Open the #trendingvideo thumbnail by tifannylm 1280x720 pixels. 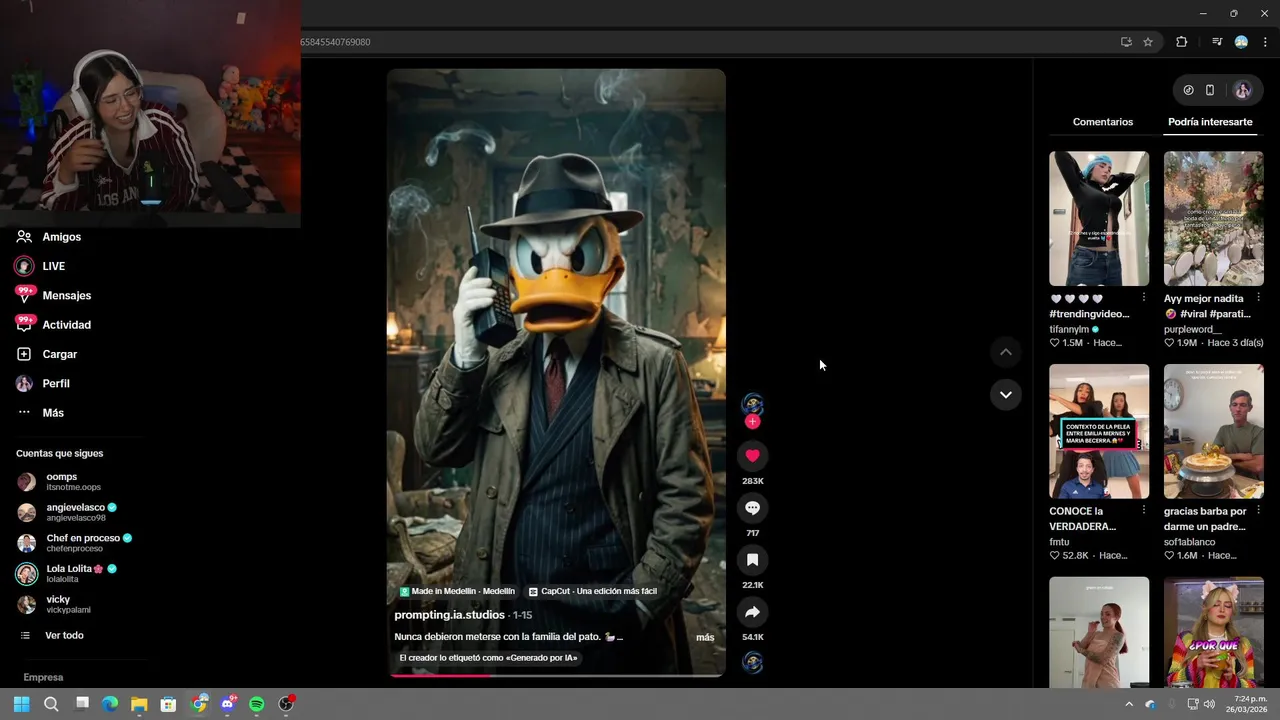tap(1099, 218)
